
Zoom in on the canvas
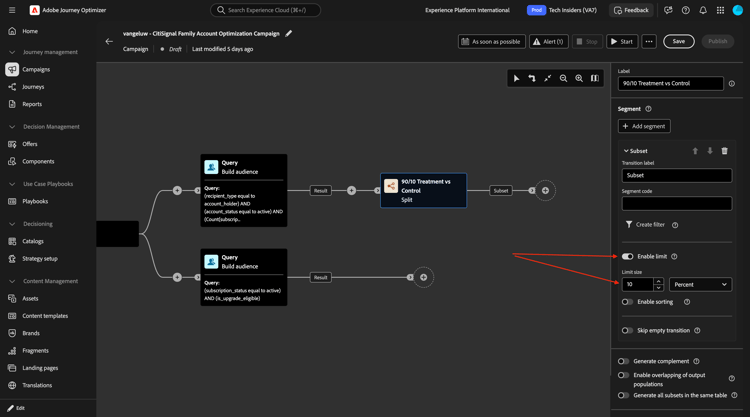coord(579,78)
